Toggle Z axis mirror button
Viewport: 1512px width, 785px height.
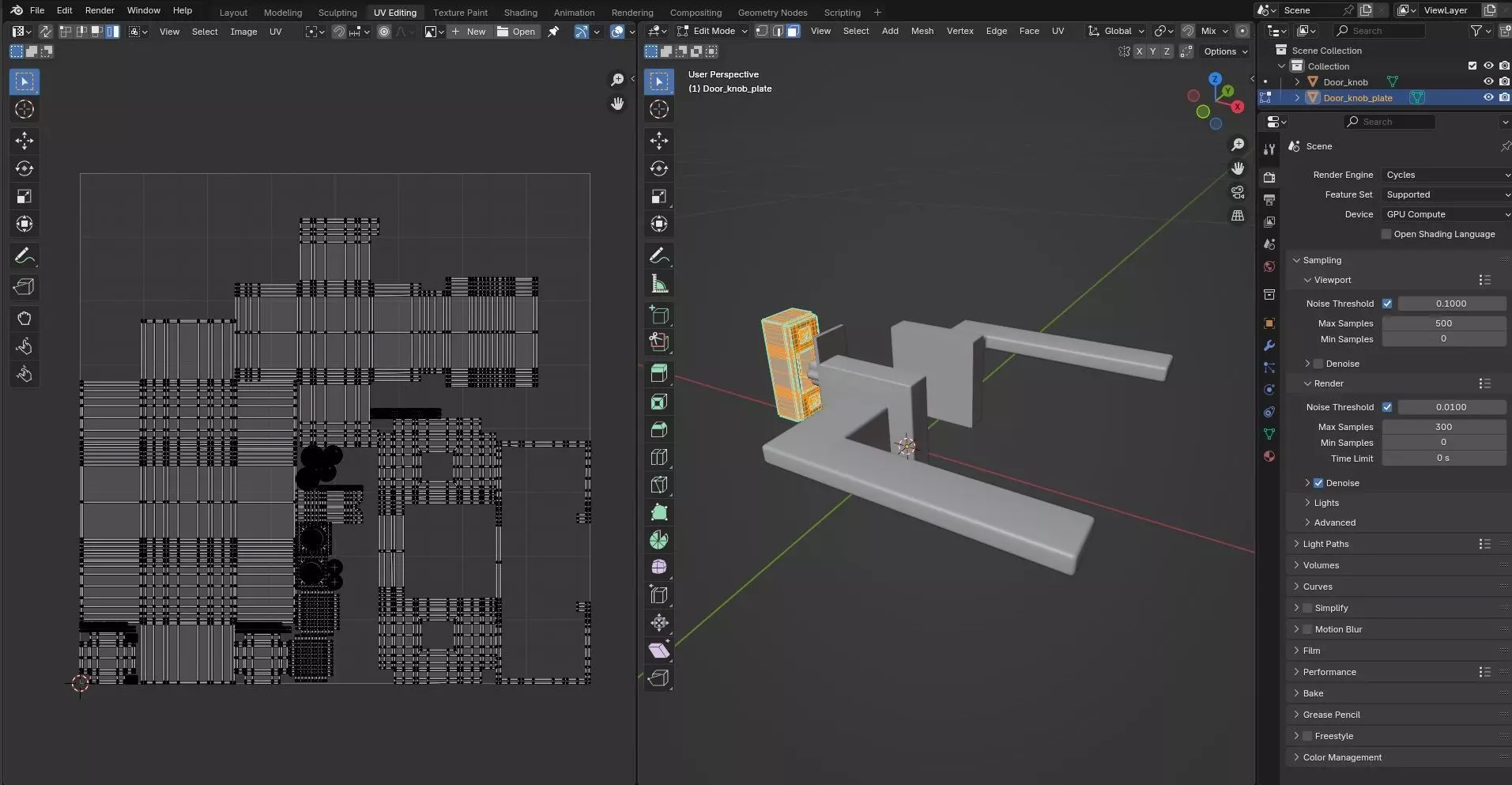[x=1166, y=51]
